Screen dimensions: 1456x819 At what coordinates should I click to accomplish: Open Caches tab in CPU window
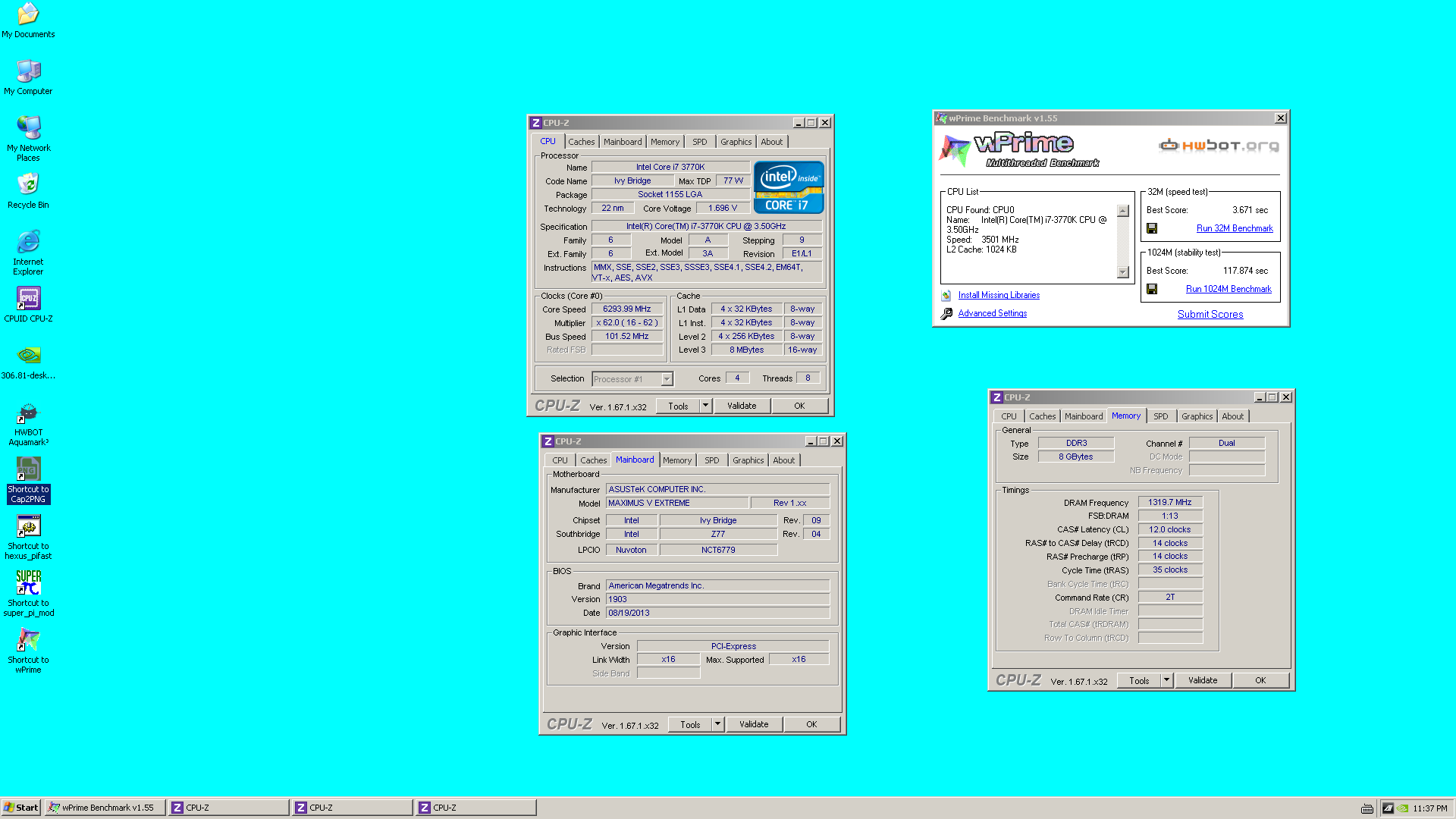[581, 142]
